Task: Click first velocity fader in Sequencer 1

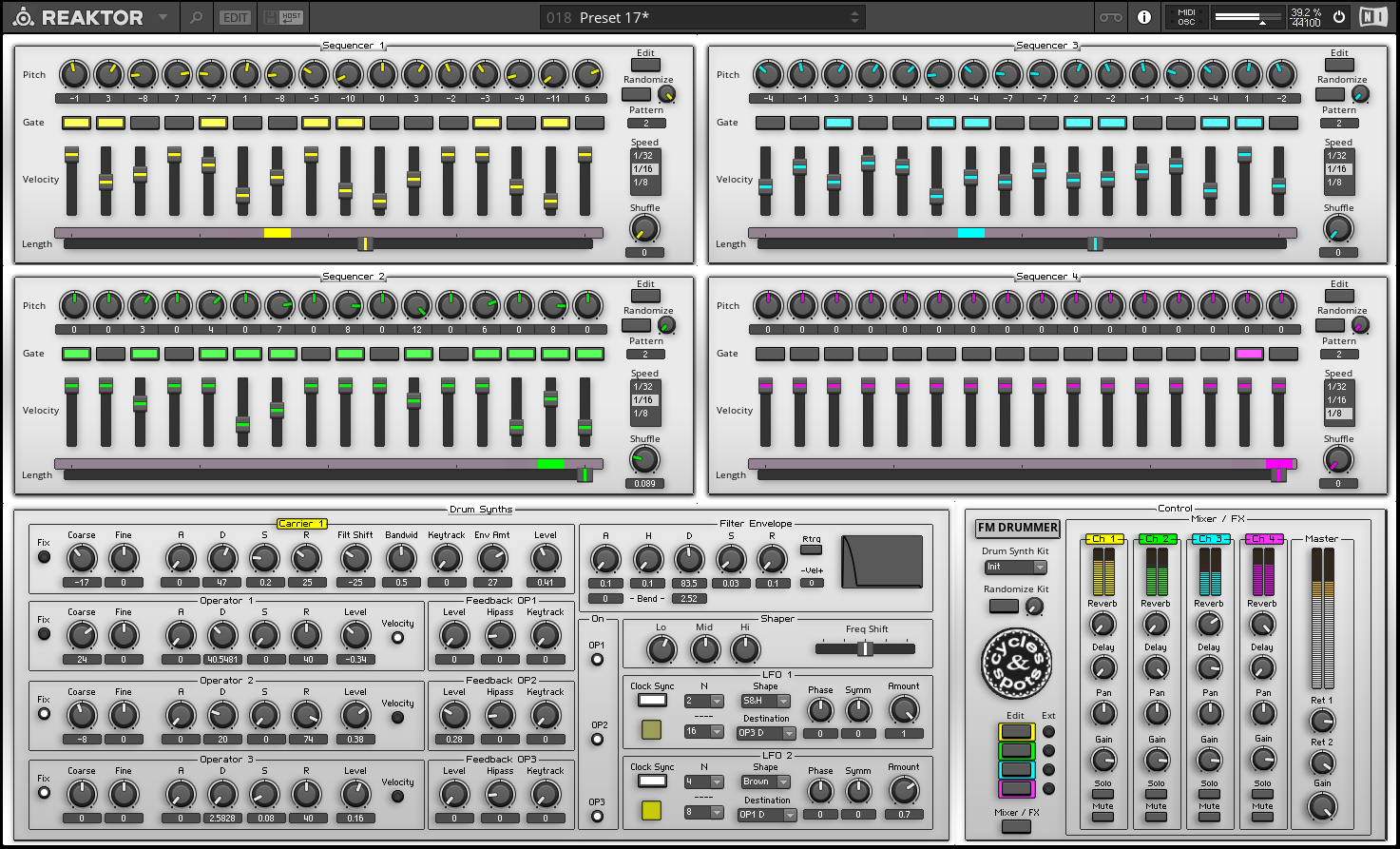Action: pos(71,156)
